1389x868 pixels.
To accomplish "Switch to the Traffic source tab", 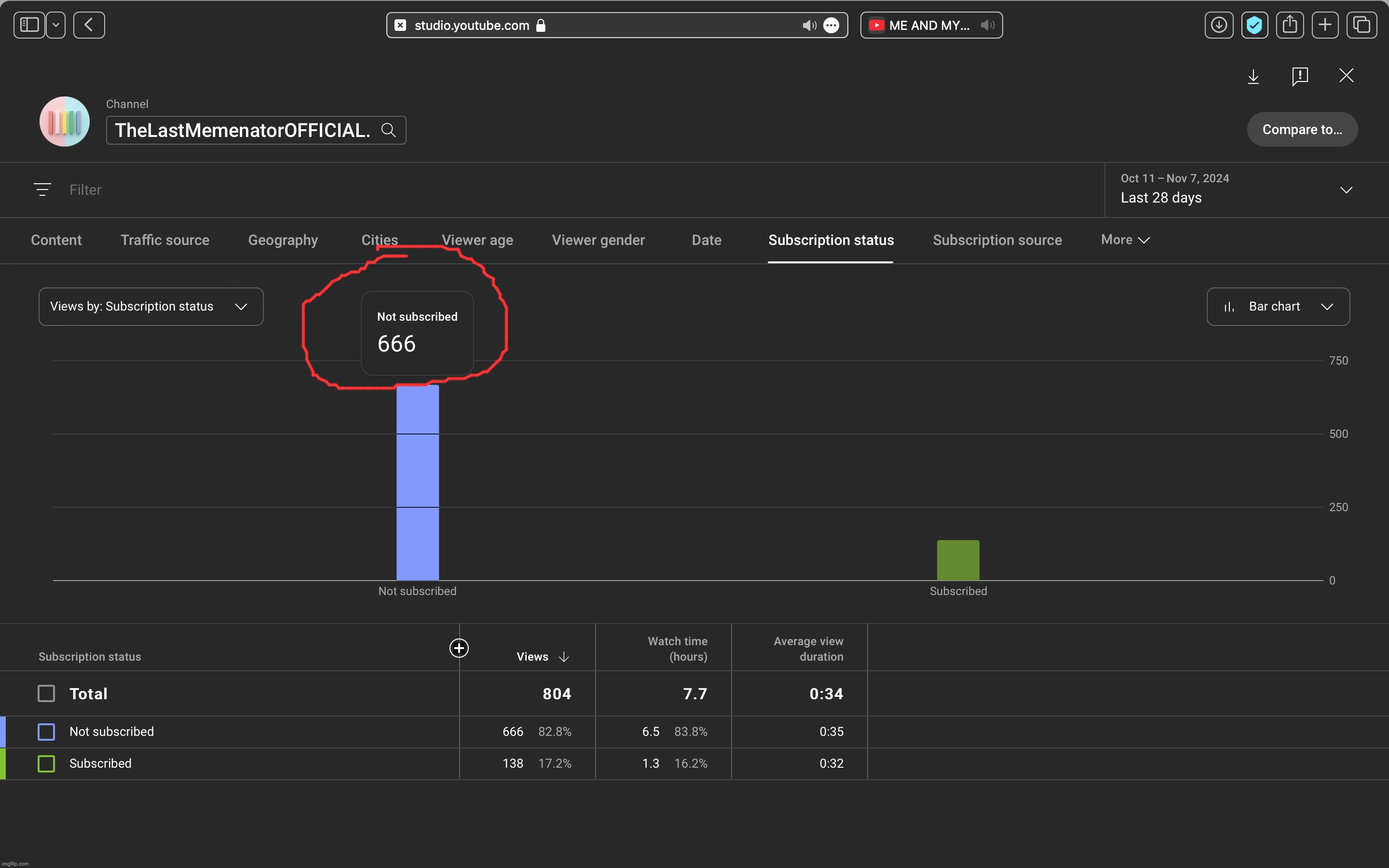I will point(165,240).
